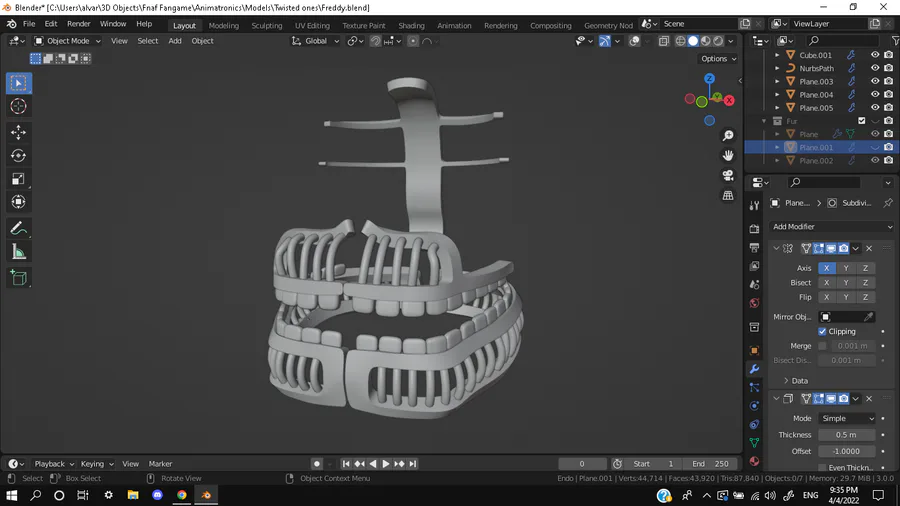Click the blue Z axis on navigation gizmo

[709, 79]
